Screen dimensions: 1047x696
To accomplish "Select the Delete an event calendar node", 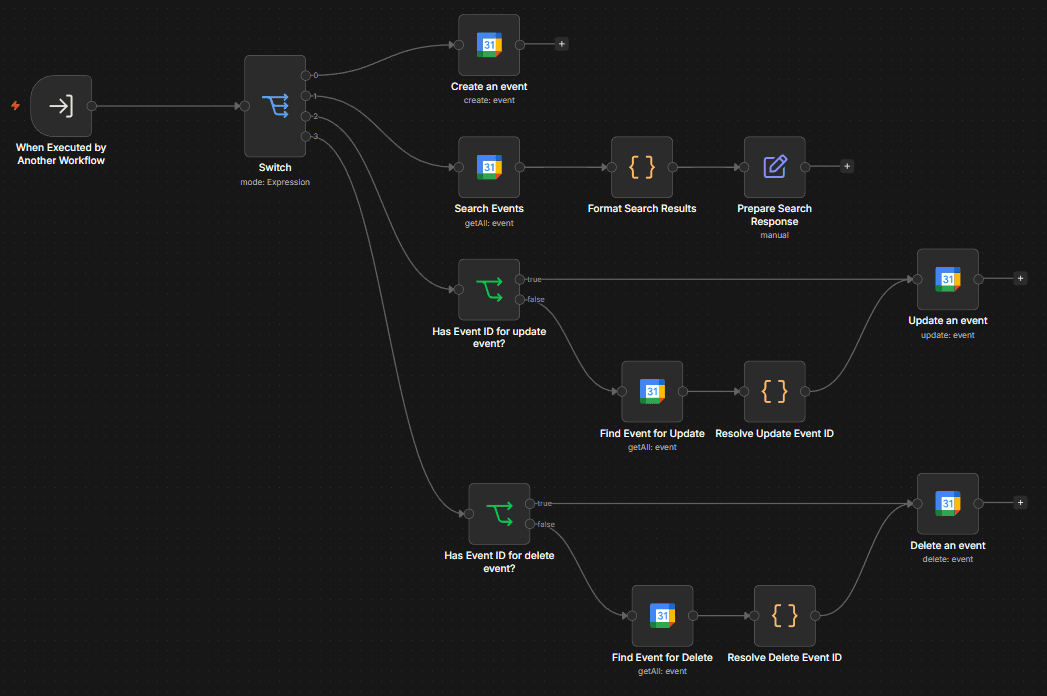I will click(948, 504).
